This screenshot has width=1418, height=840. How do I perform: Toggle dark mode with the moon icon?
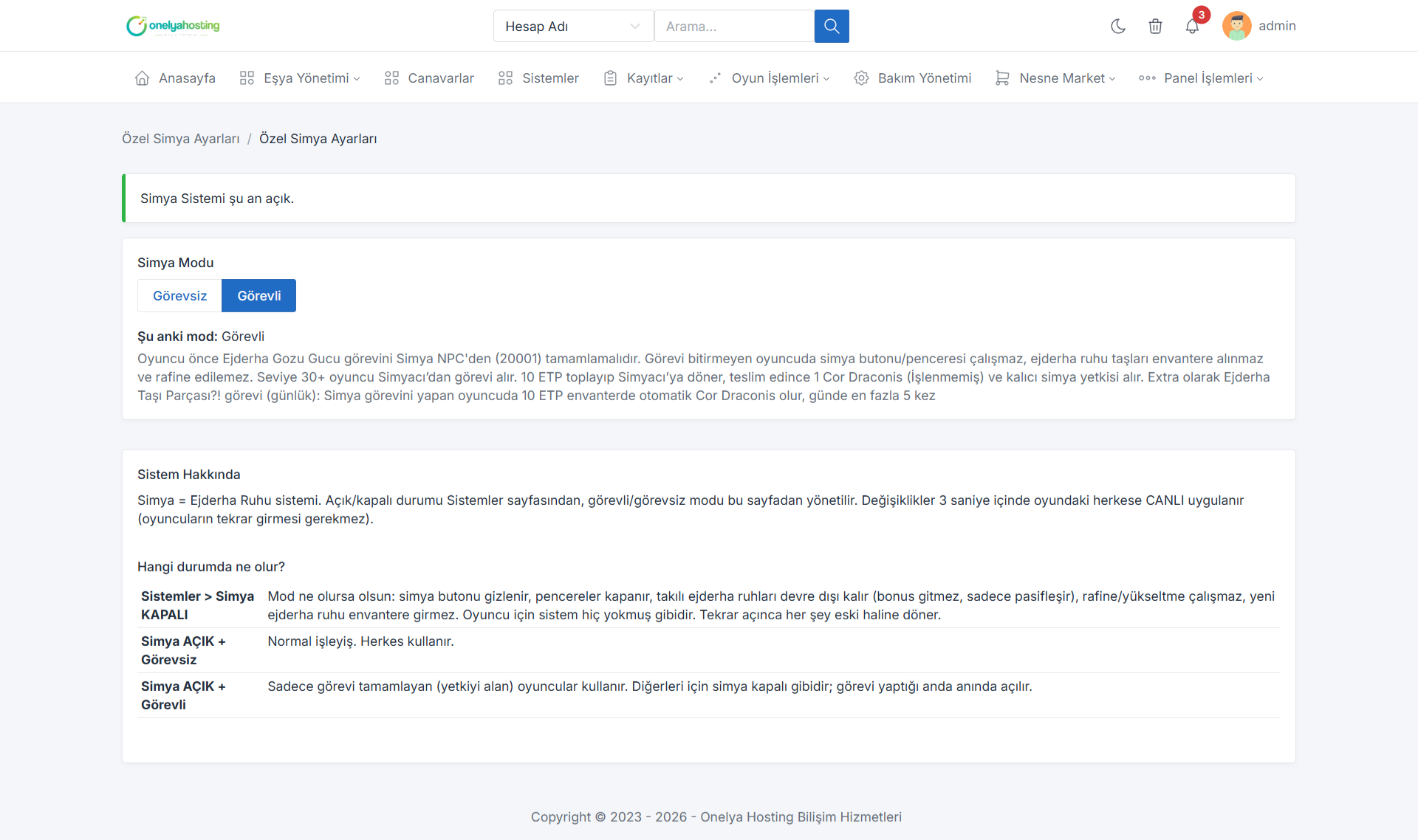tap(1118, 26)
